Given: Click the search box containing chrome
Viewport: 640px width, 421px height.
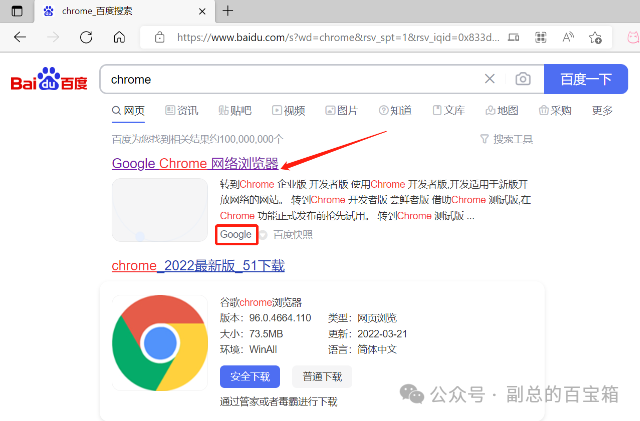Looking at the screenshot, I should (290, 79).
